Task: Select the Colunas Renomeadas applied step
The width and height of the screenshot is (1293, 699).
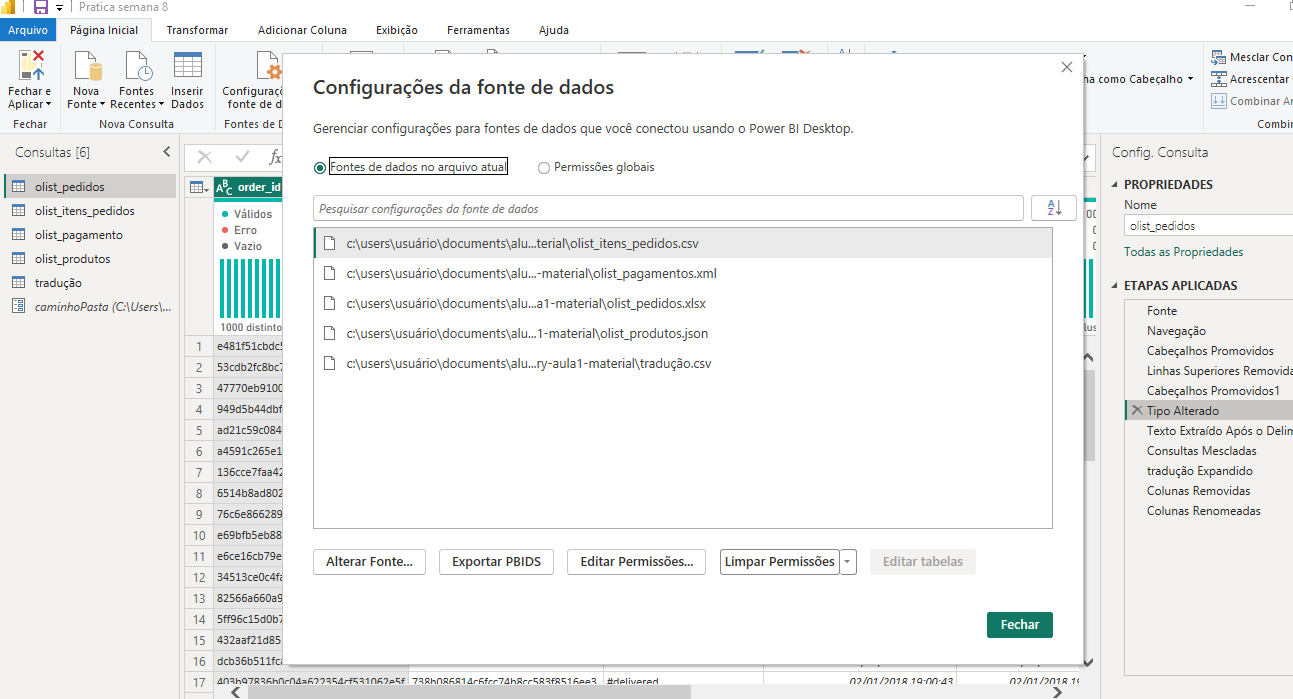Action: tap(1204, 511)
